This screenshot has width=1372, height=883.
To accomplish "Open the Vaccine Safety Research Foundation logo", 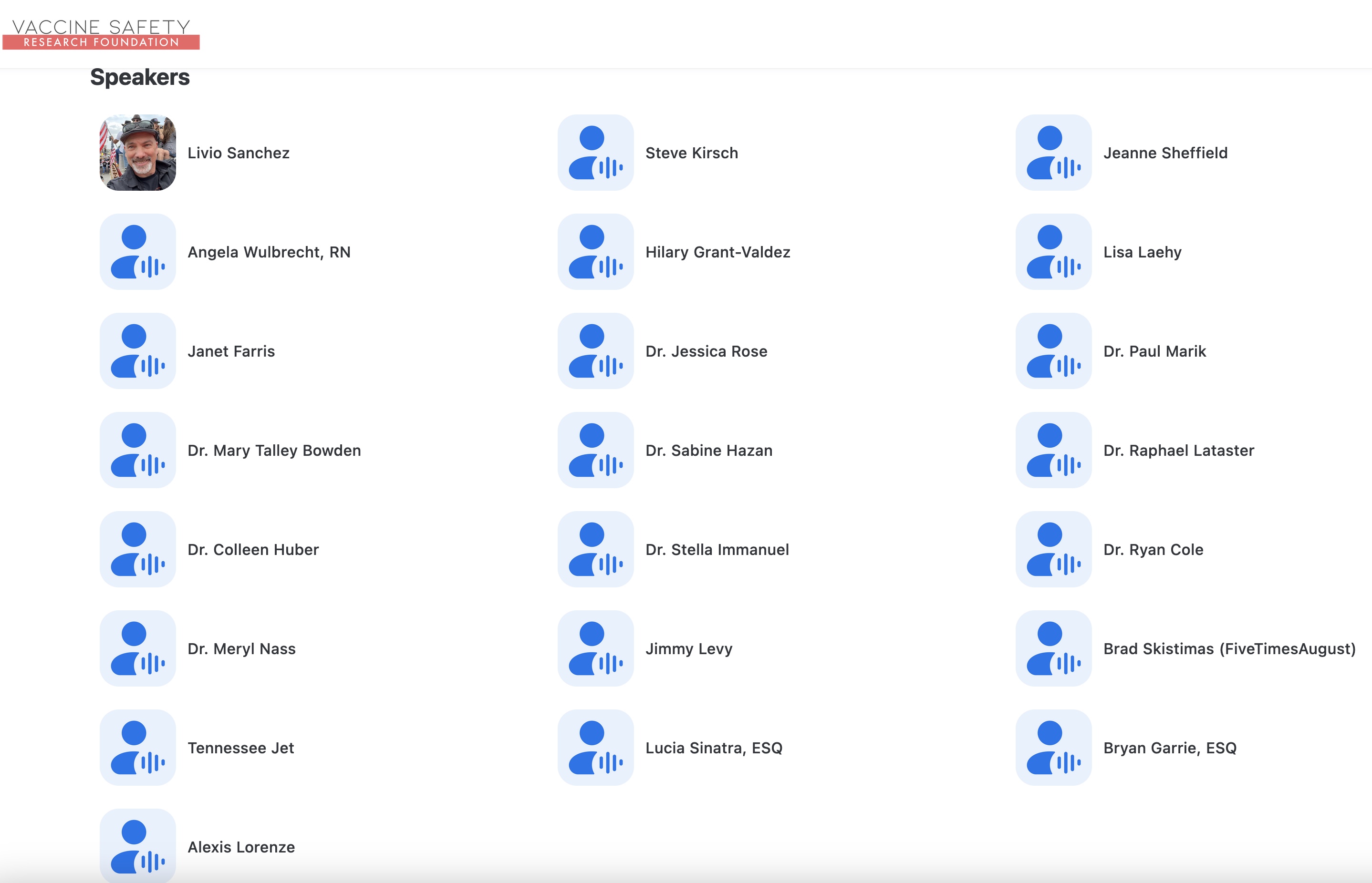I will point(101,34).
